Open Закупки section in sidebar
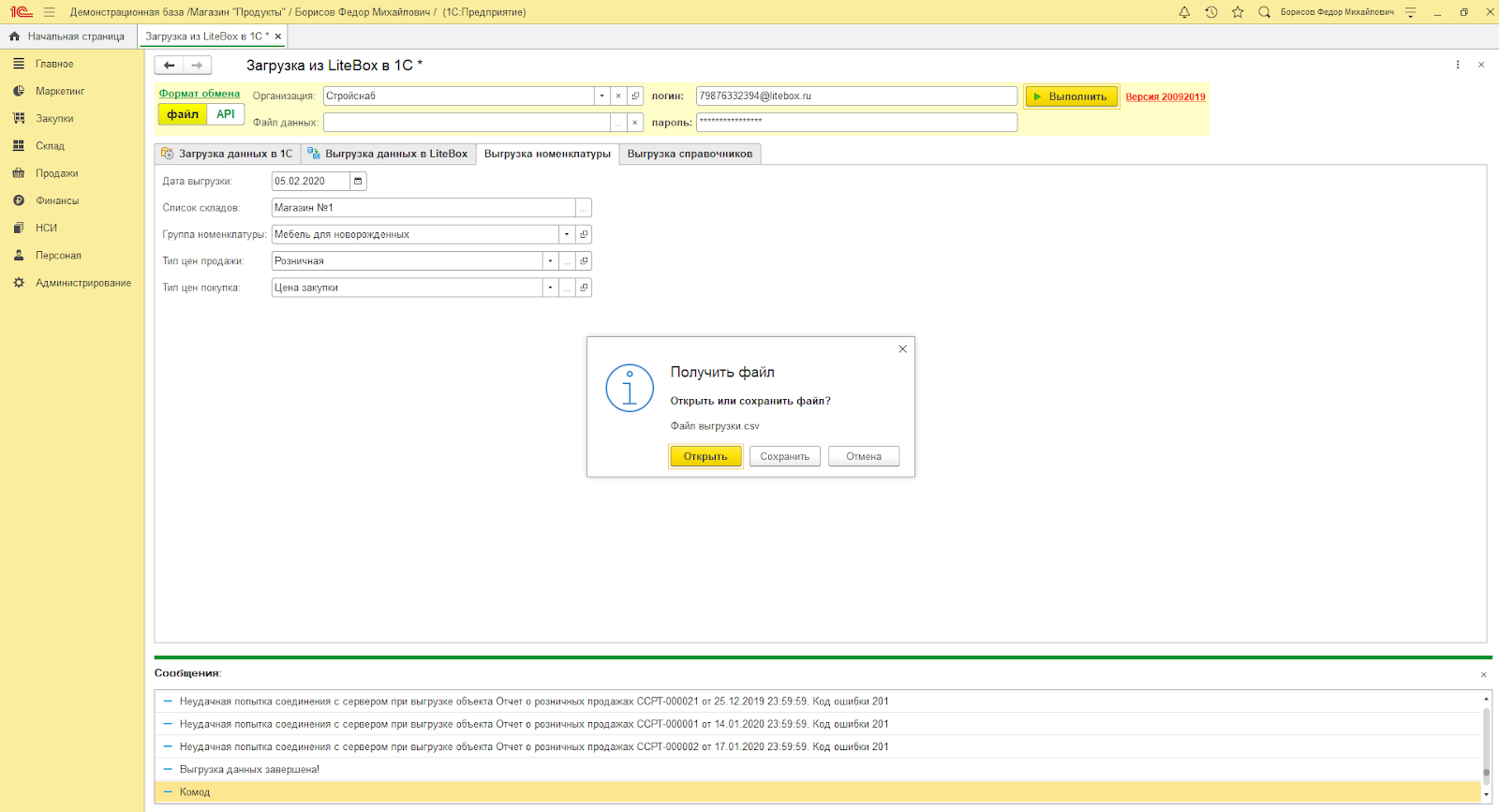 [x=54, y=119]
